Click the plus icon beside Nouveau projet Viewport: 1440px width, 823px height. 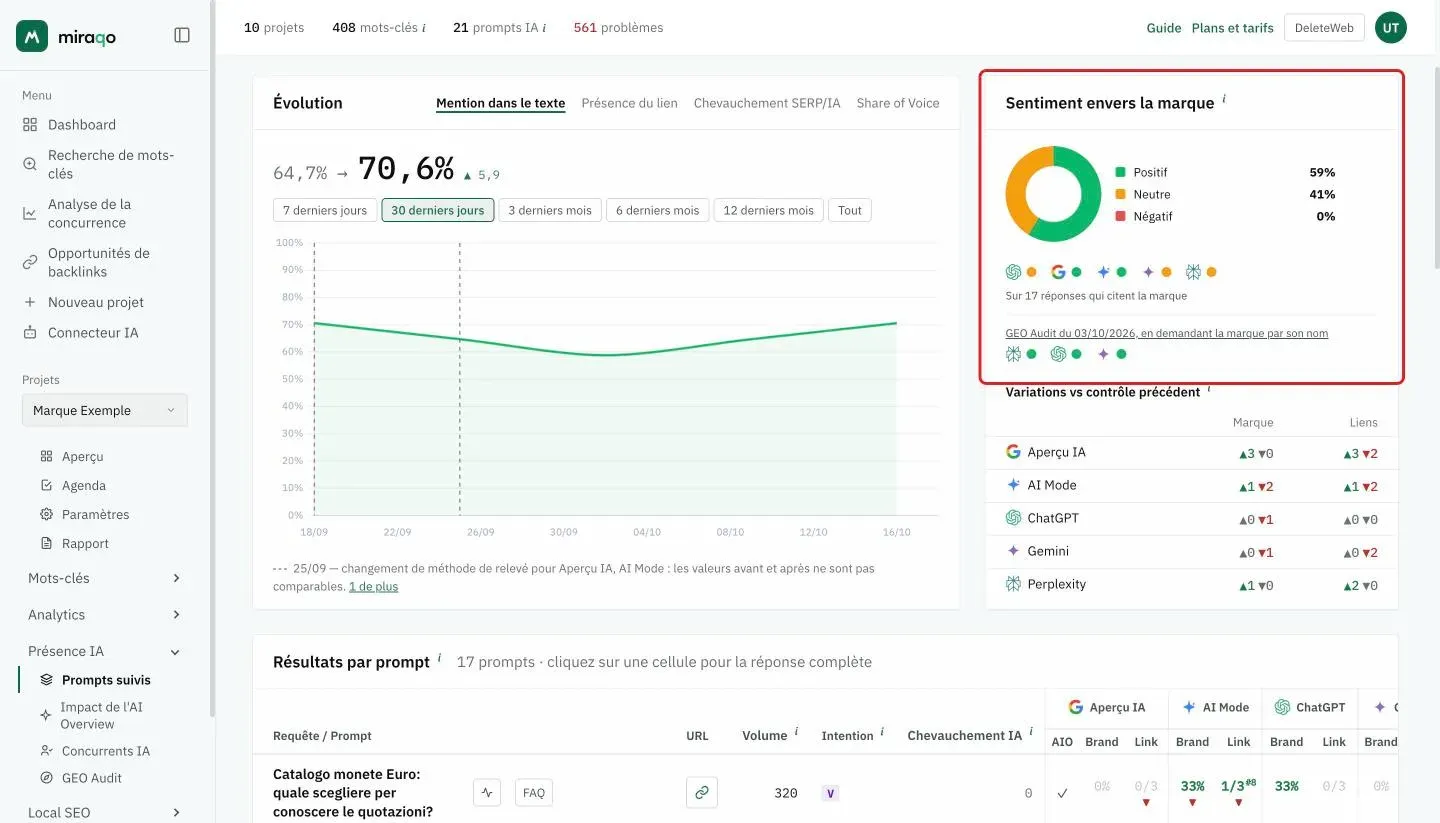tap(30, 302)
